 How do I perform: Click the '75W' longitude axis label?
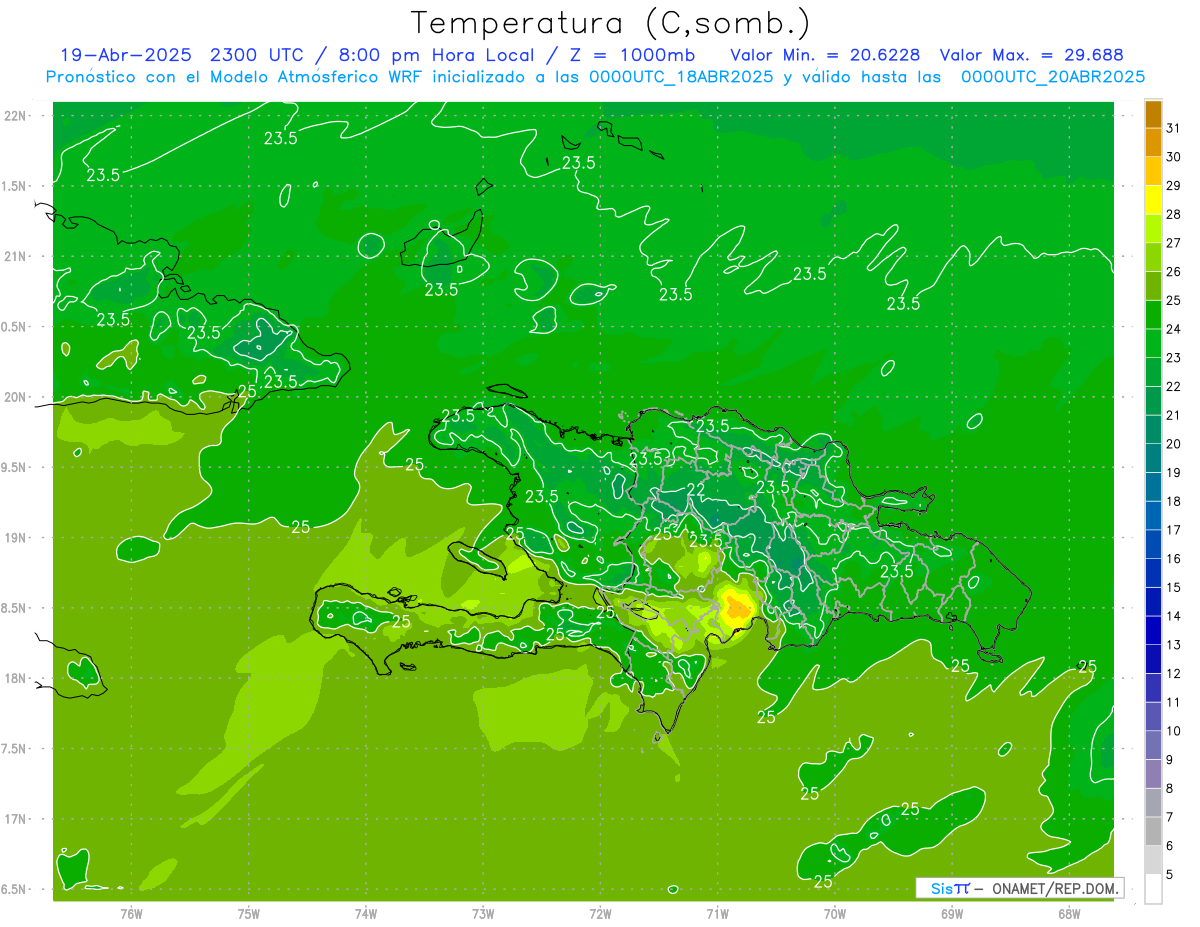(249, 914)
